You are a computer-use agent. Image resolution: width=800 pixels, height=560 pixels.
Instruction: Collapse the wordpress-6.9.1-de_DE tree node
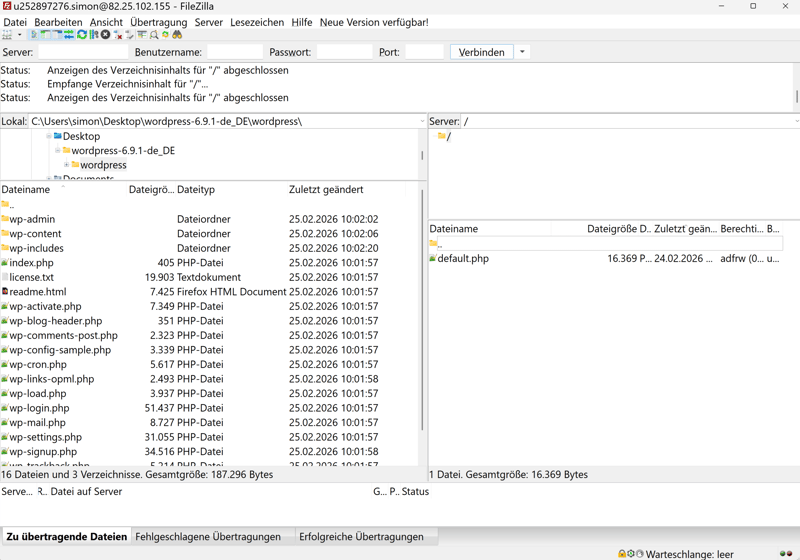(57, 151)
